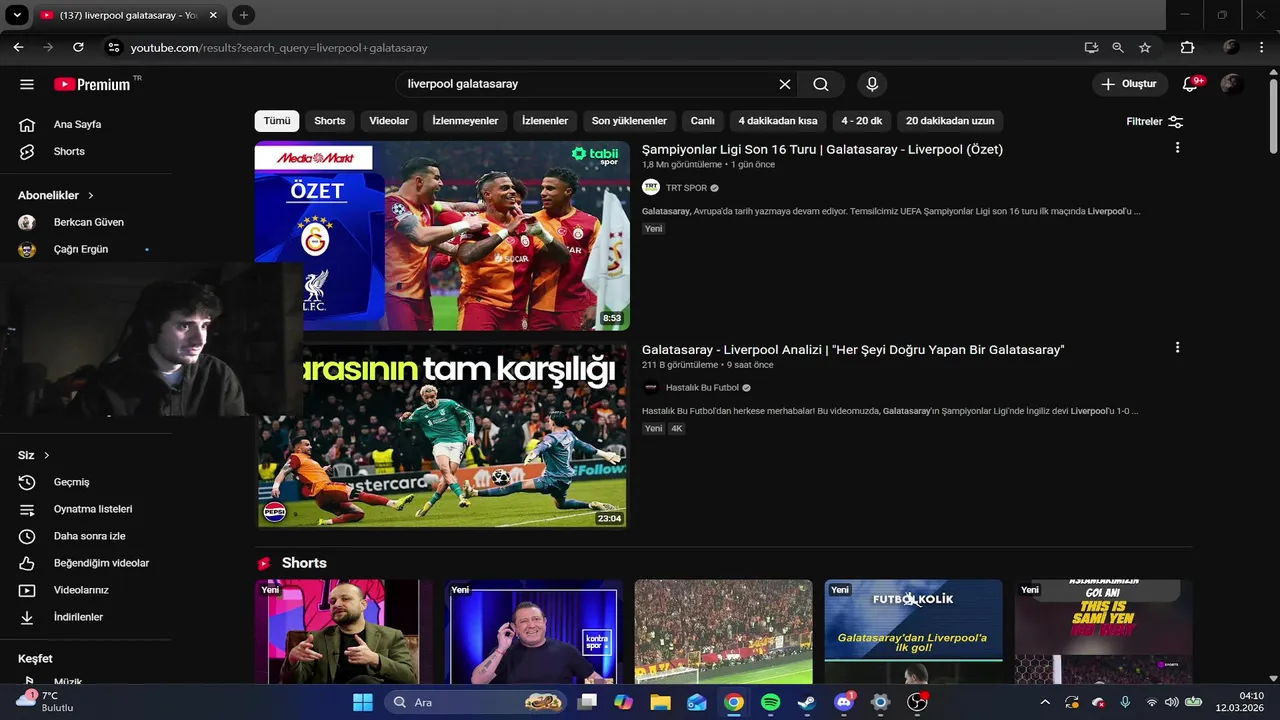Open the install app icon in address bar
Image resolution: width=1280 pixels, height=720 pixels.
point(1091,47)
